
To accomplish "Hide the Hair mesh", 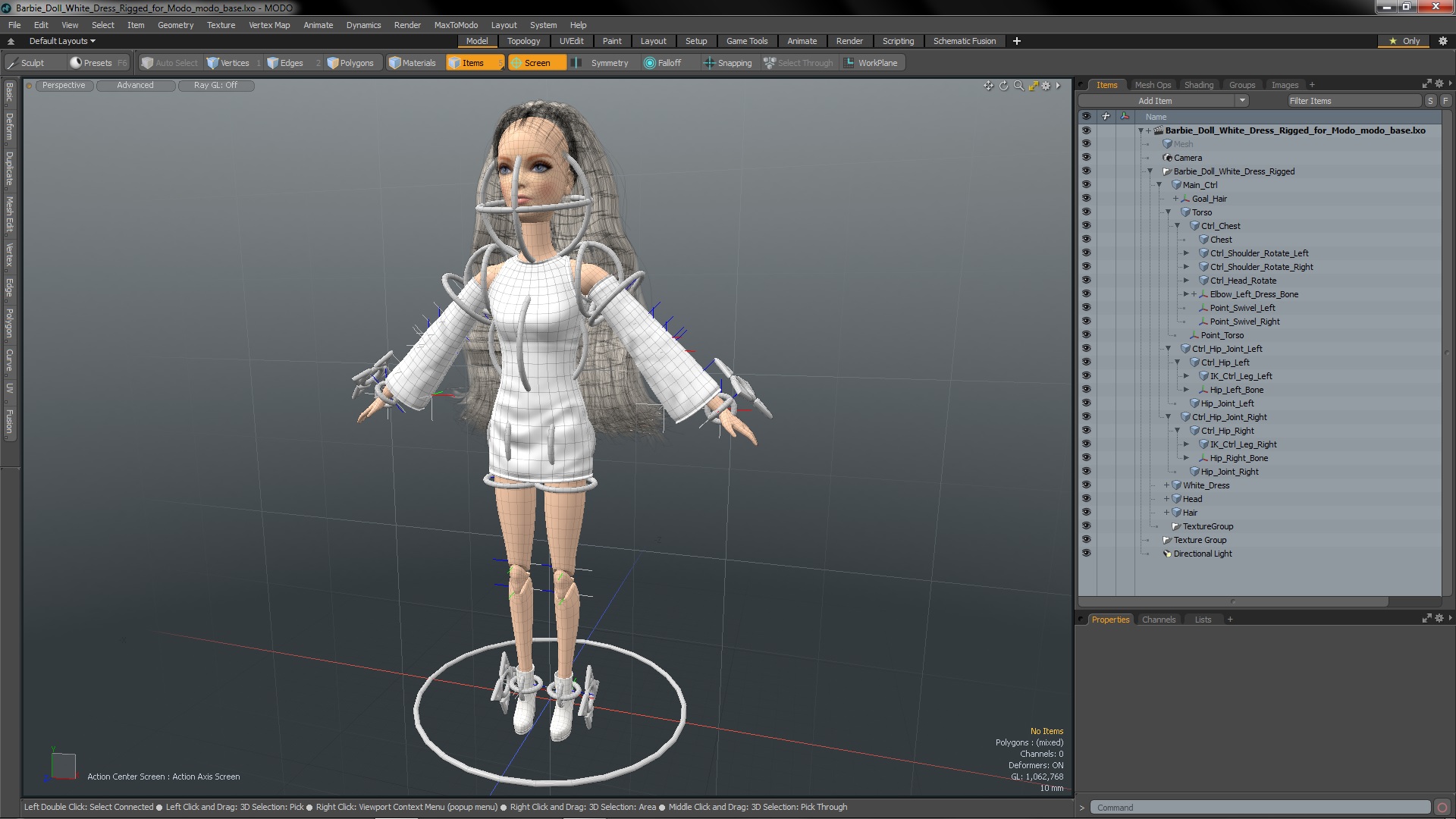I will click(1086, 513).
